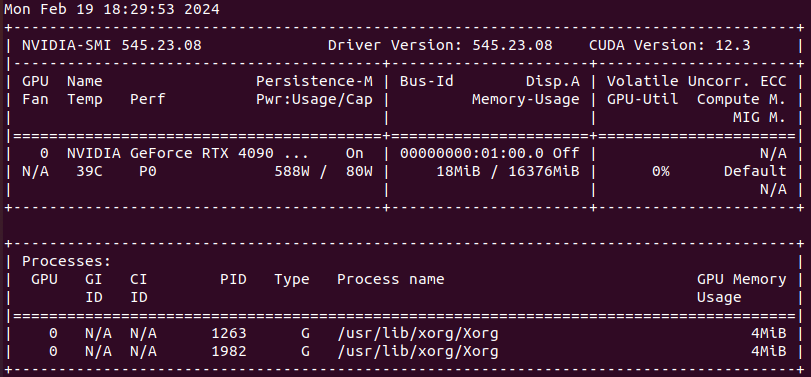Screen dimensions: 811x377
Task: Click the Persistence-M On value
Action: (x=355, y=154)
